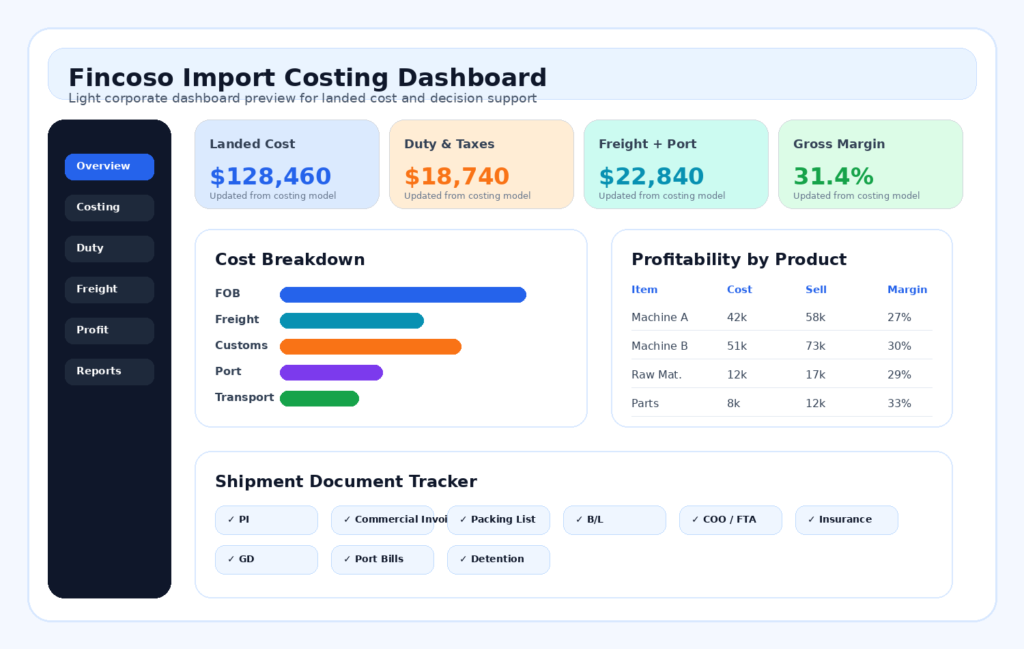
Task: Click the 31.4% gross margin figure
Action: pos(833,176)
